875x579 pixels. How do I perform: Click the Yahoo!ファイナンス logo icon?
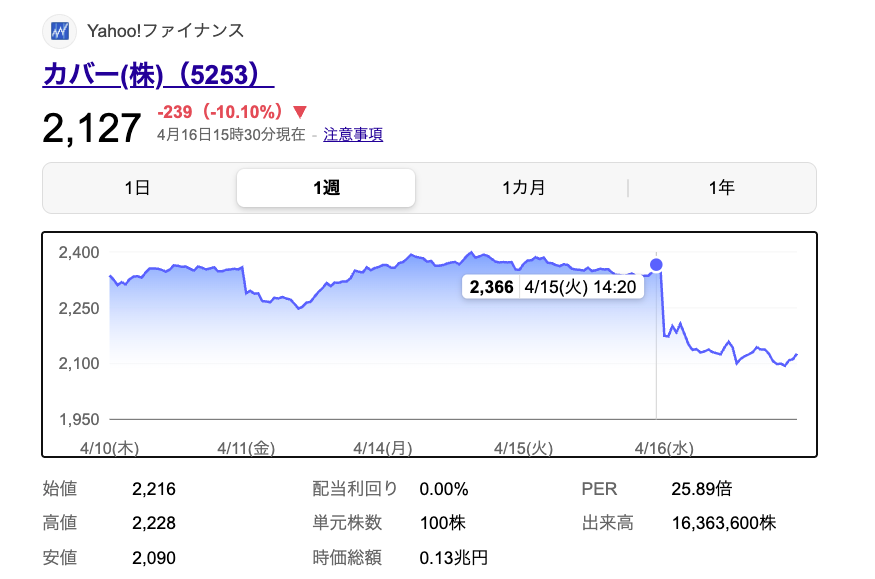(x=60, y=31)
